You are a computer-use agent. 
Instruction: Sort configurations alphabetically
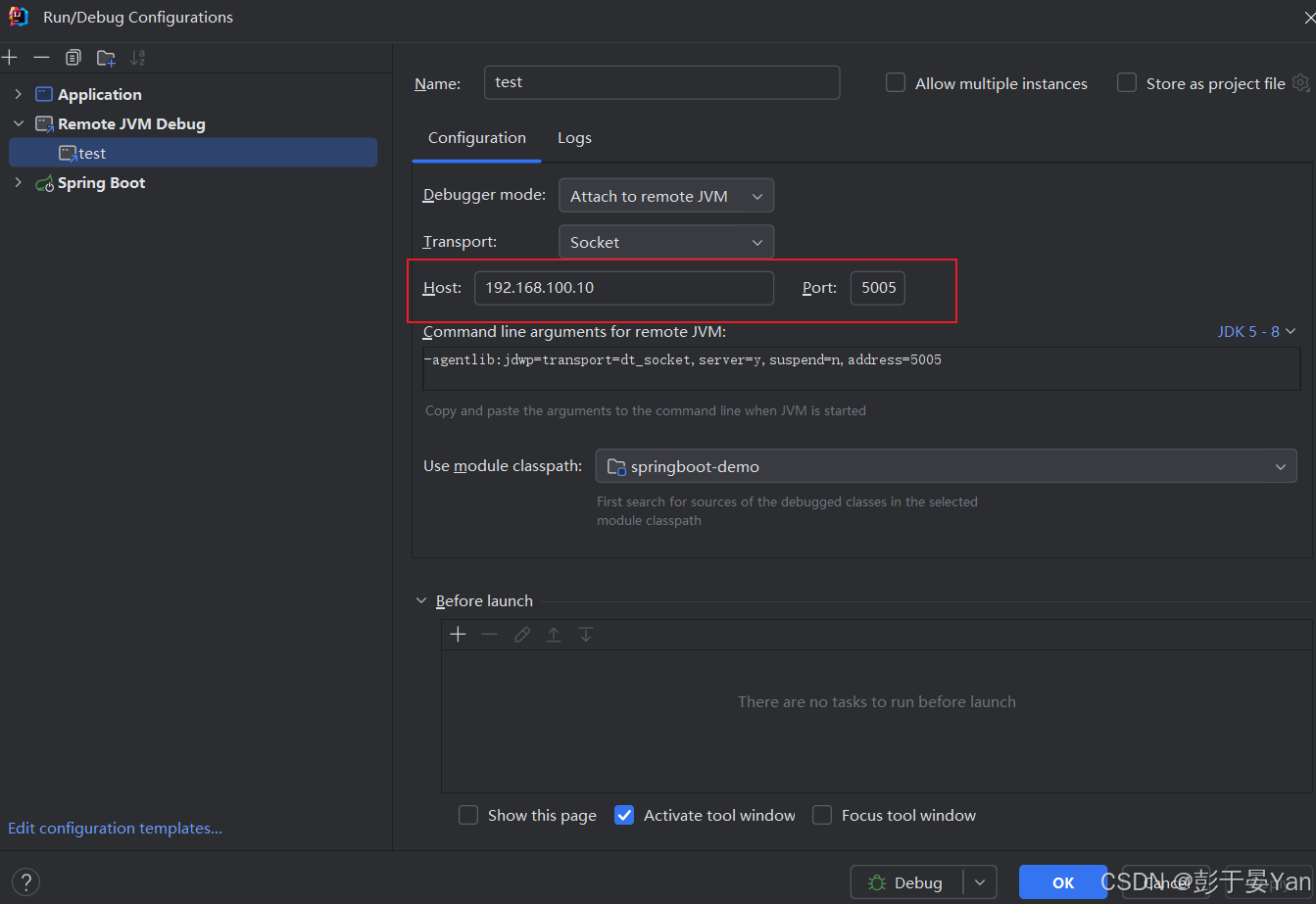138,58
